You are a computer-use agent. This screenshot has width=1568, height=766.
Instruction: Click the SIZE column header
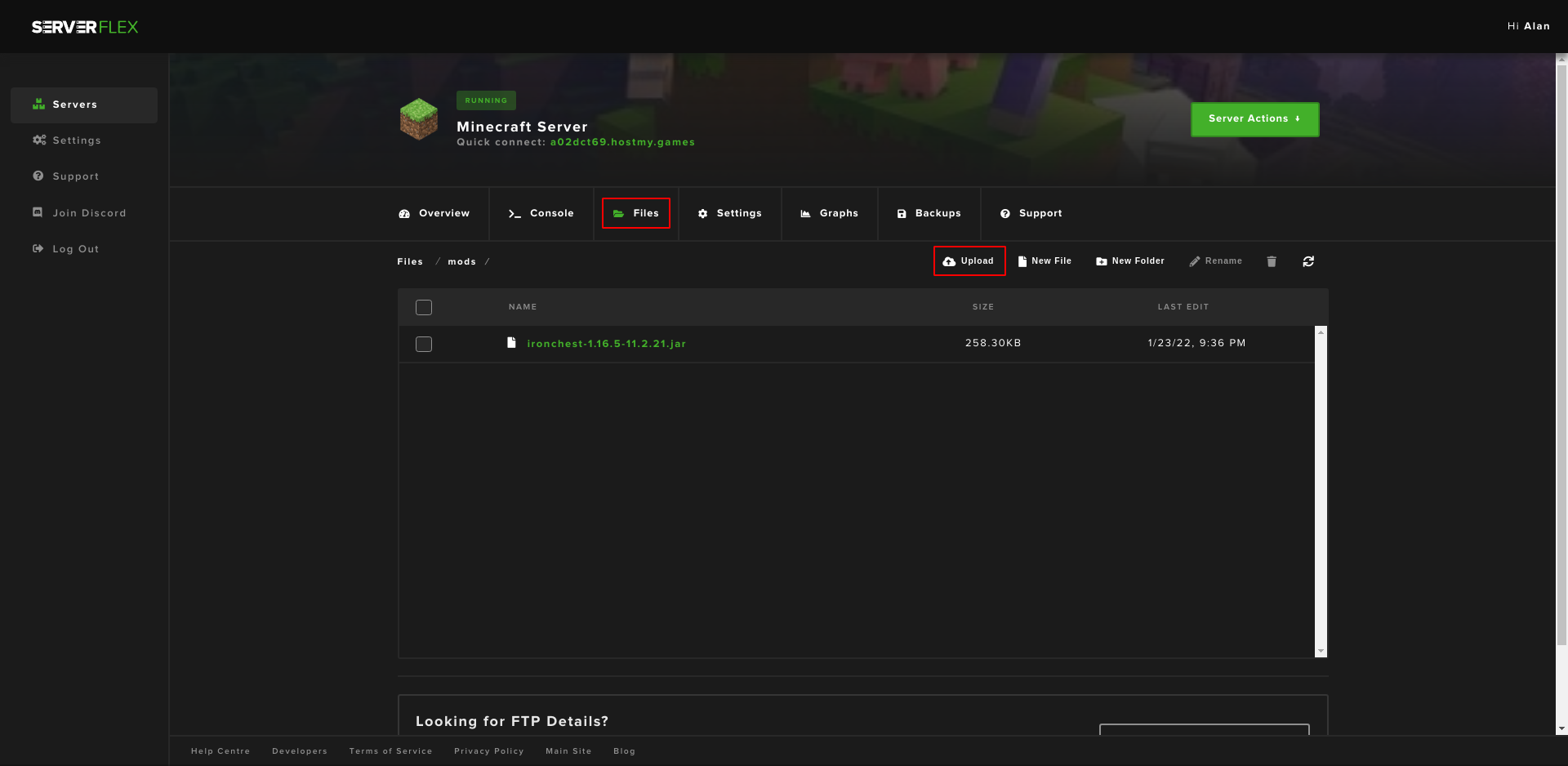(x=983, y=307)
